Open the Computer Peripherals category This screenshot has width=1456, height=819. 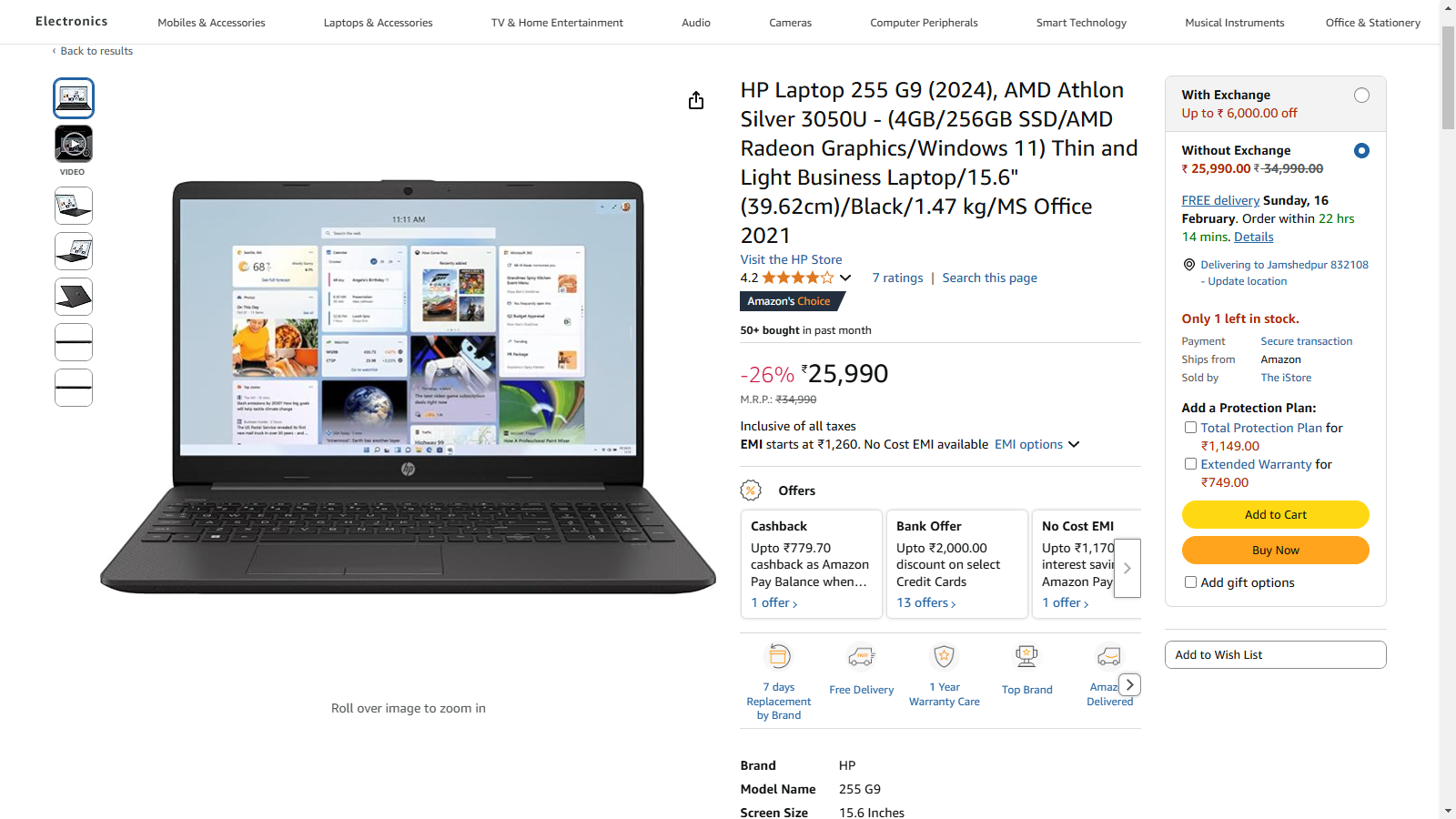[924, 23]
